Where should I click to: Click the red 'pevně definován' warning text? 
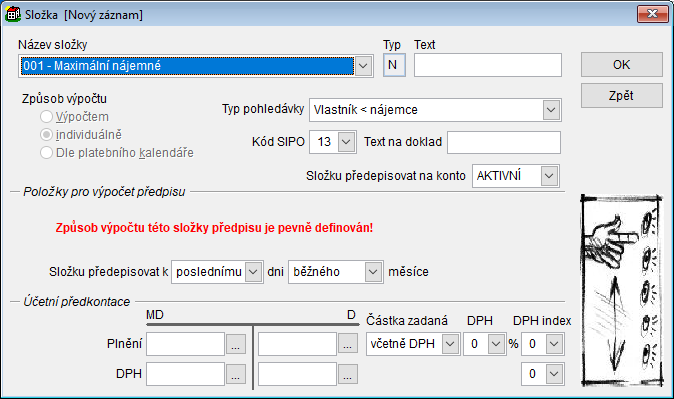pyautogui.click(x=214, y=227)
